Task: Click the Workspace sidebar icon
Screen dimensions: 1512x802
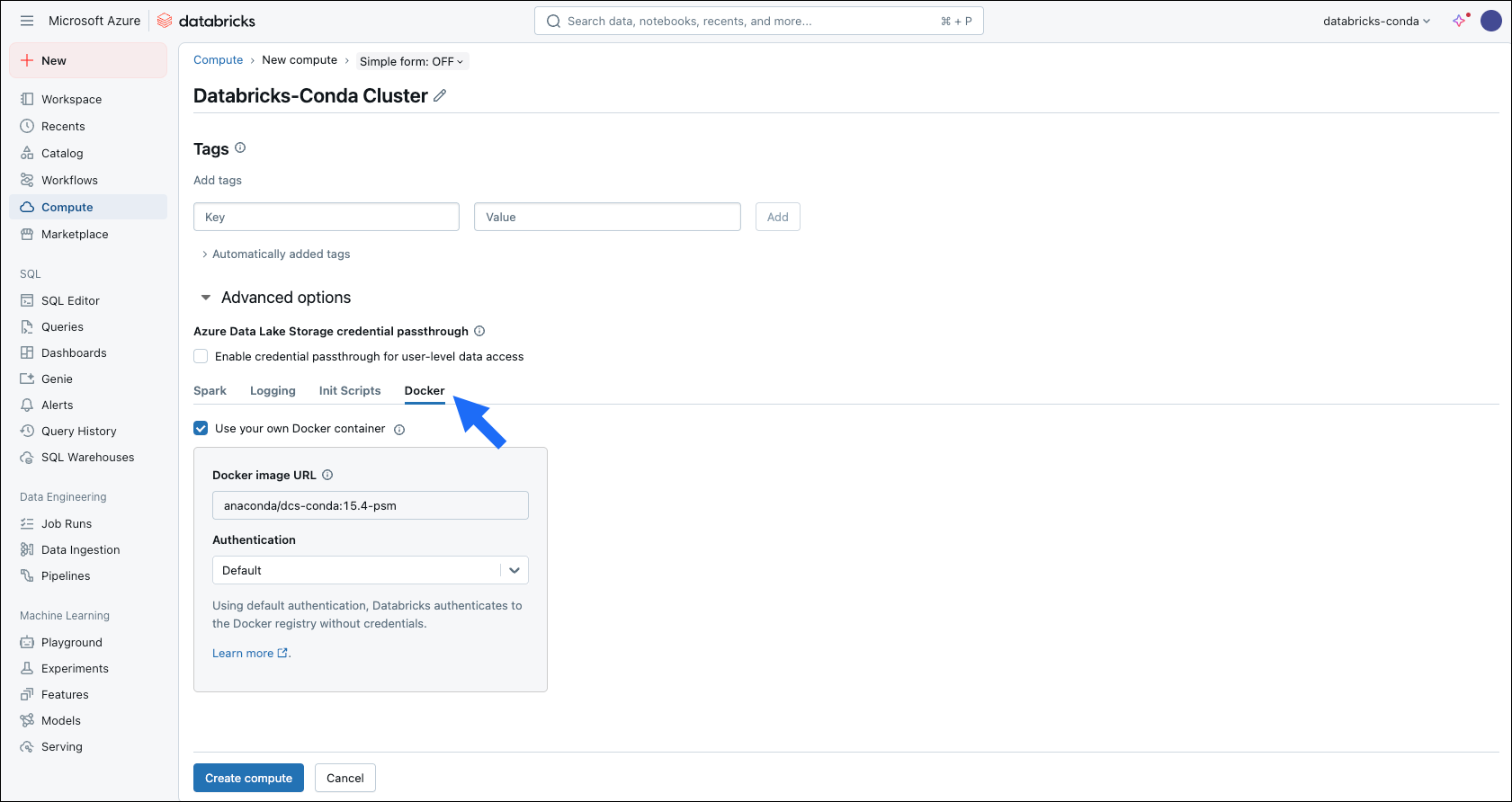Action: 27,99
